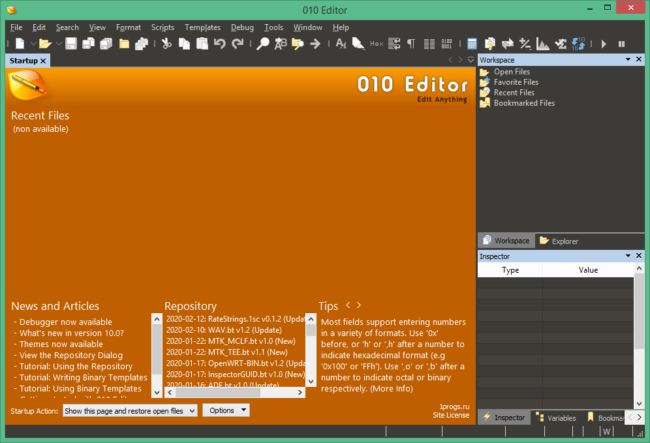The width and height of the screenshot is (650, 443).
Task: Click the Paste clipboard icon
Action: (x=202, y=44)
